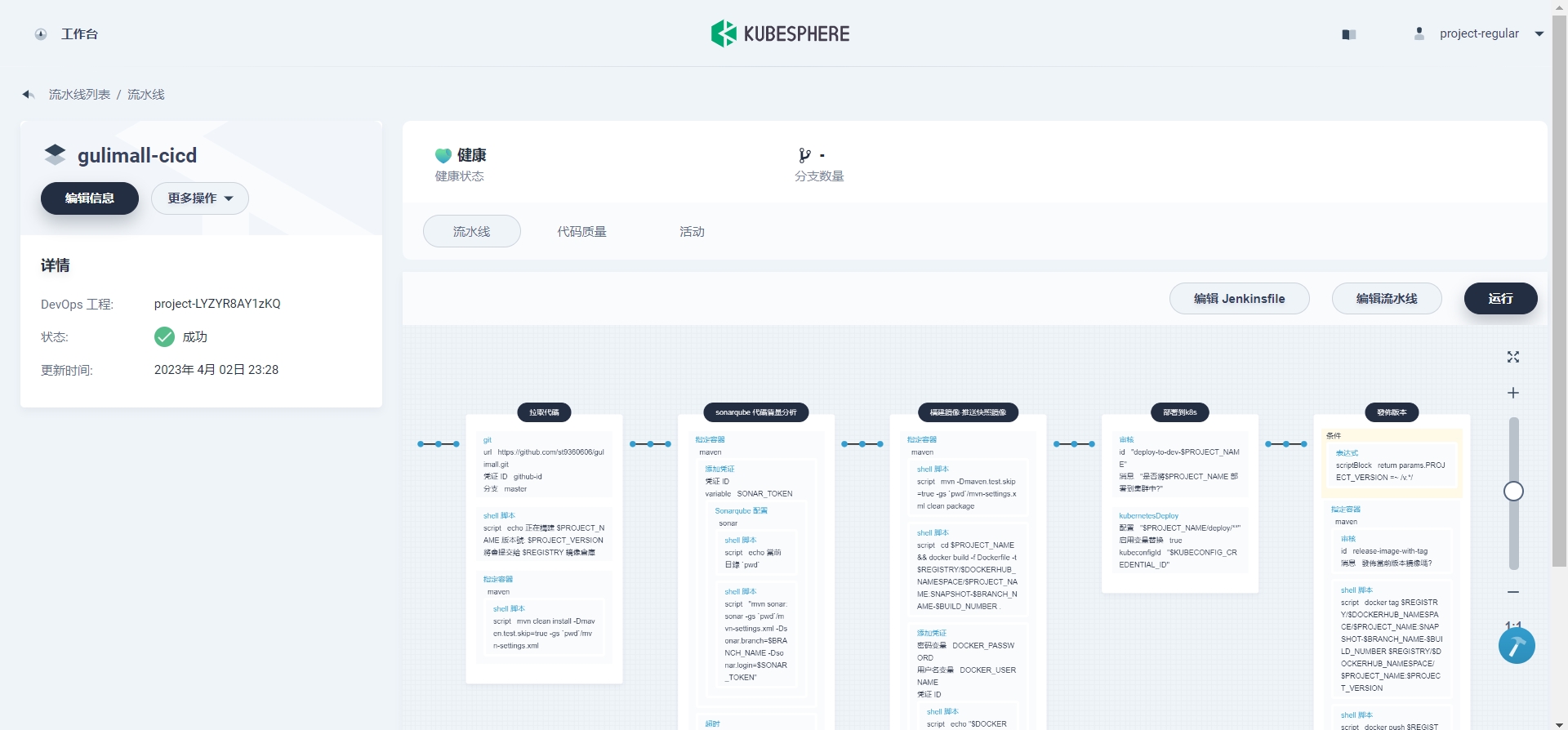Click the update time 2023年 4月 02日 23:28
This screenshot has width=1568, height=730.
tap(216, 370)
